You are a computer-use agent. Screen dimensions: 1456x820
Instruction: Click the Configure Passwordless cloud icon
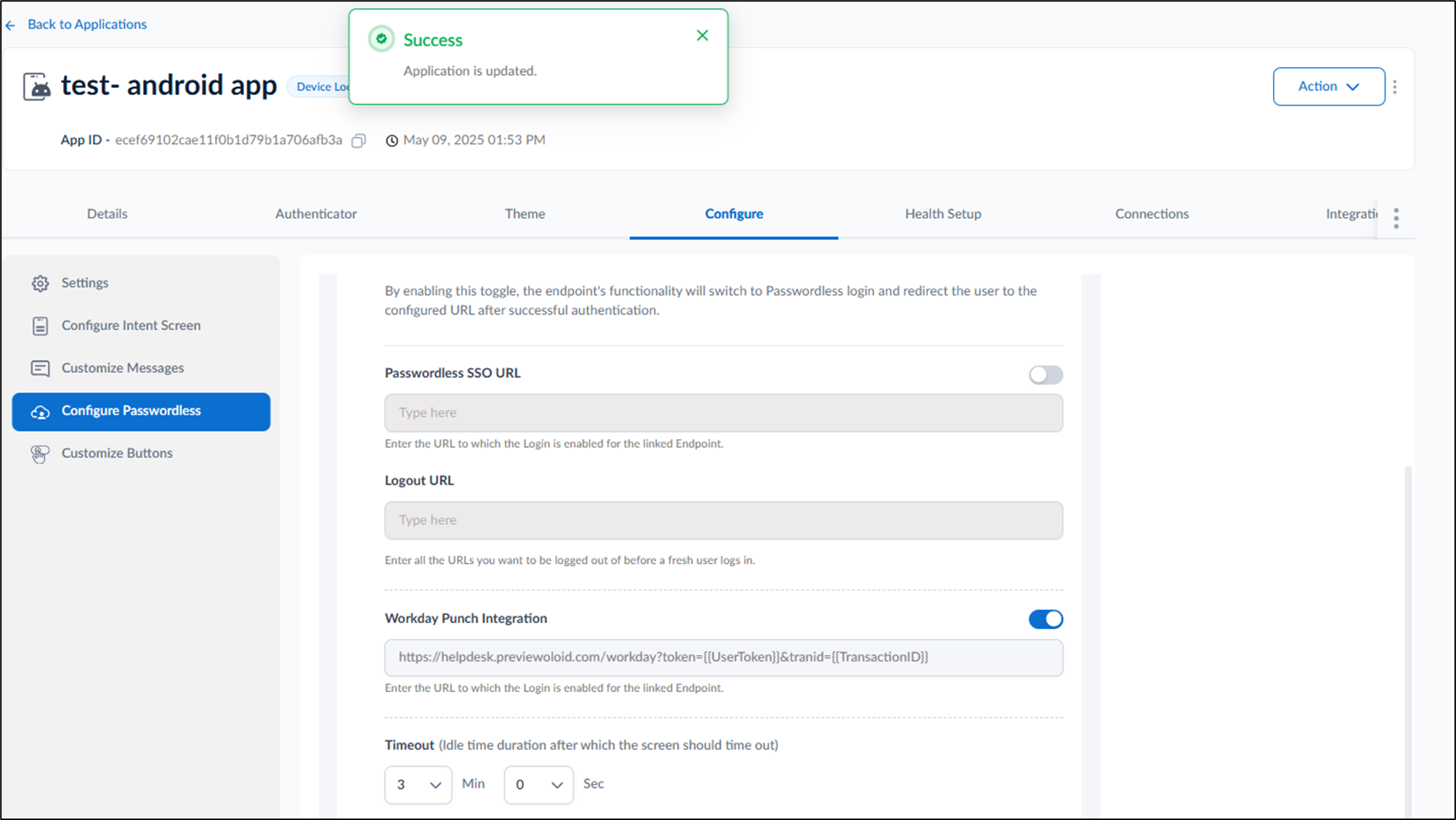(41, 411)
